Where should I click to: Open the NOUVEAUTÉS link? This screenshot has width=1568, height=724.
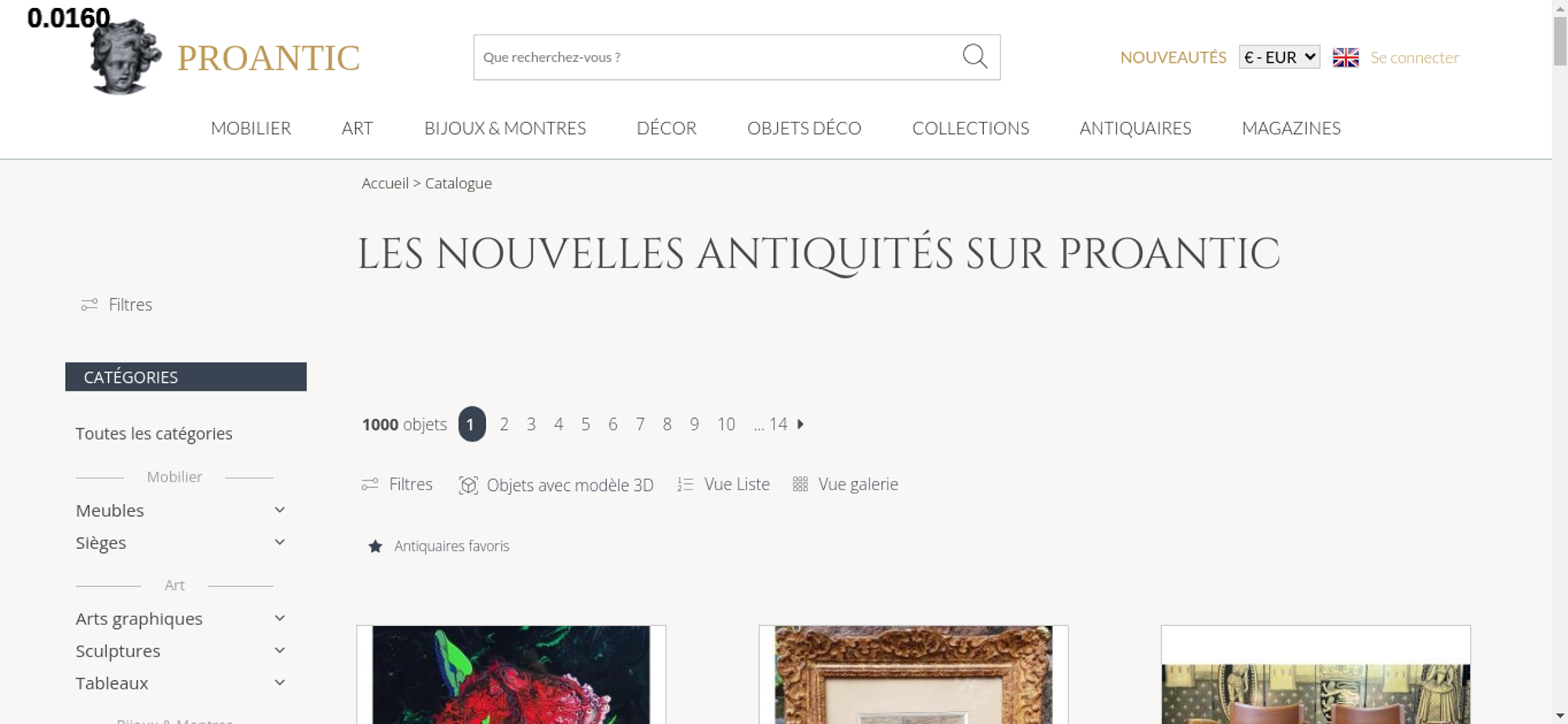[x=1173, y=57]
